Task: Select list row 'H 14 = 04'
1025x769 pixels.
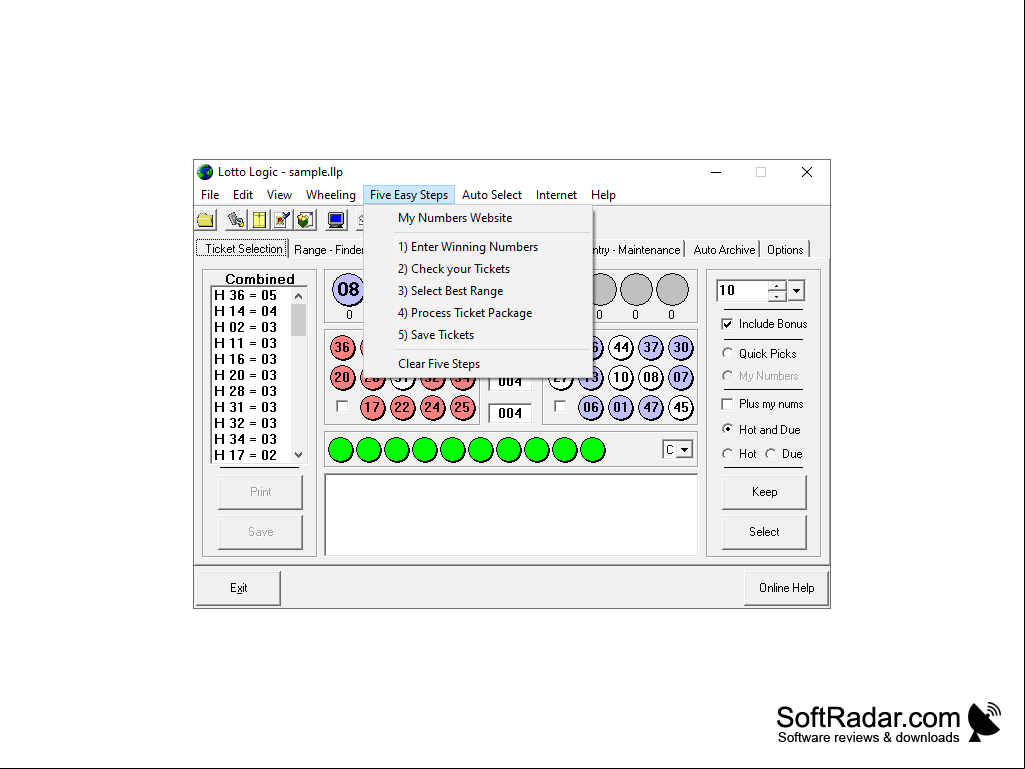Action: [x=251, y=311]
